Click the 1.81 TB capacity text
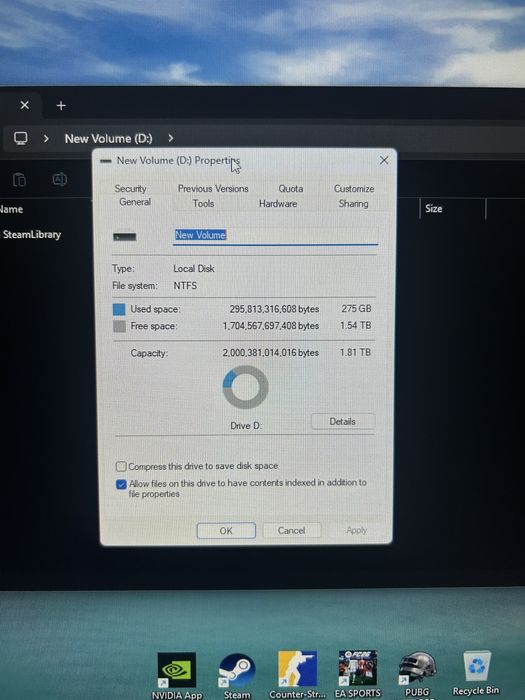 [x=355, y=352]
